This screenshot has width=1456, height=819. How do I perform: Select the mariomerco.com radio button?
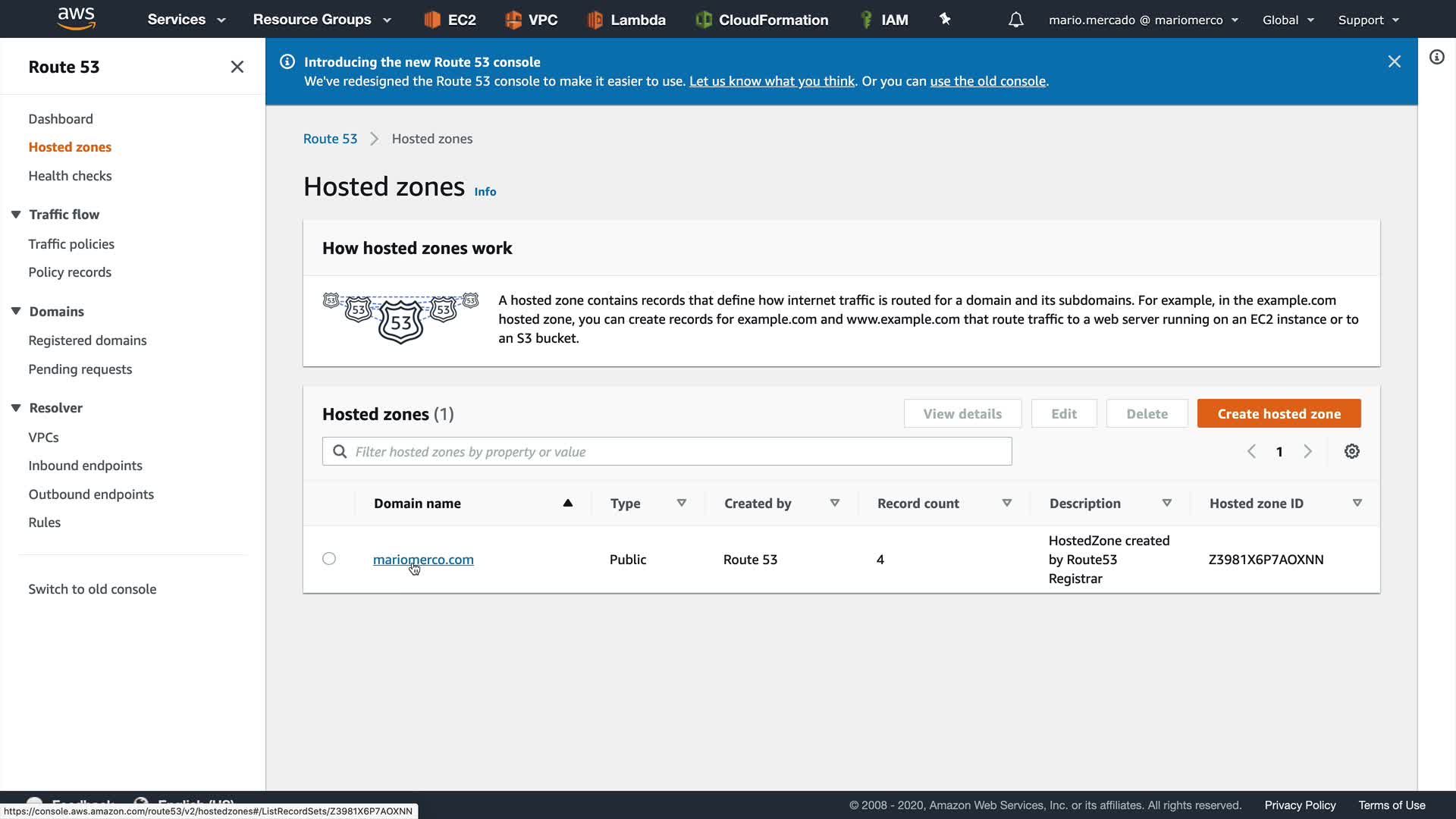click(x=329, y=559)
